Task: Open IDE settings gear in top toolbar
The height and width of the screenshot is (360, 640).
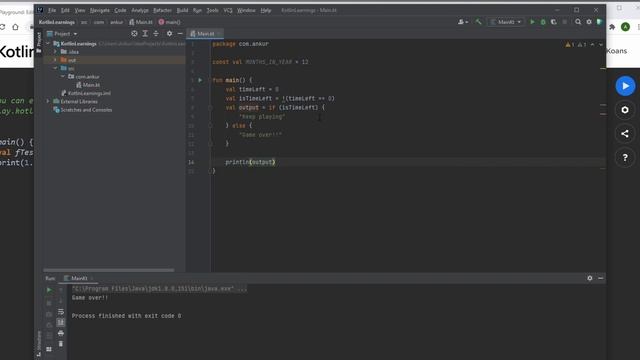Action: (x=589, y=22)
